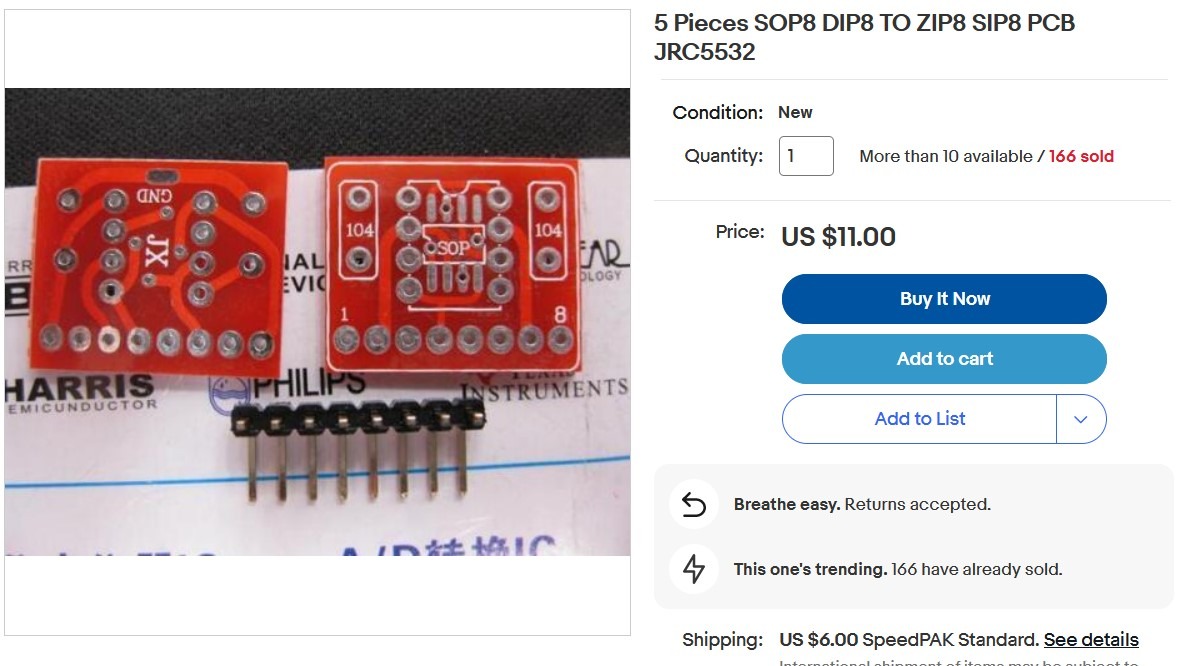Focus the Quantity input field

806,156
